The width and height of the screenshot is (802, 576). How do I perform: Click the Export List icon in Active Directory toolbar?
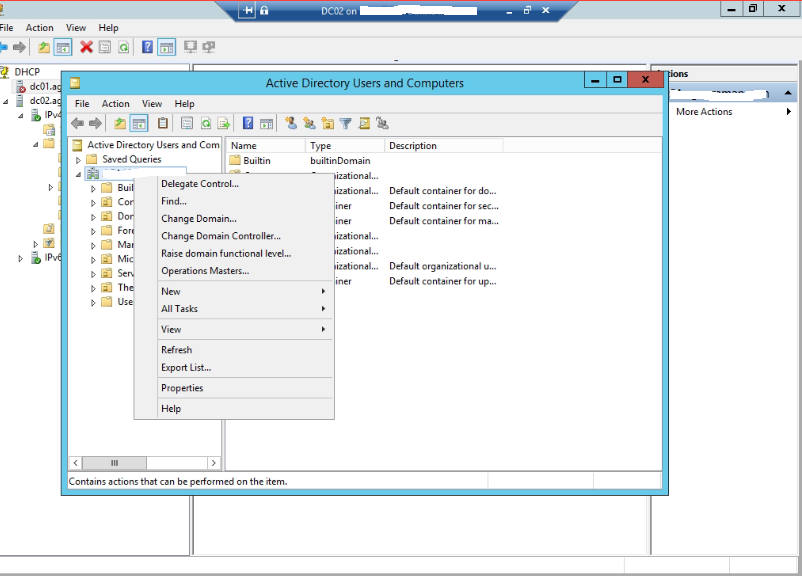click(224, 123)
